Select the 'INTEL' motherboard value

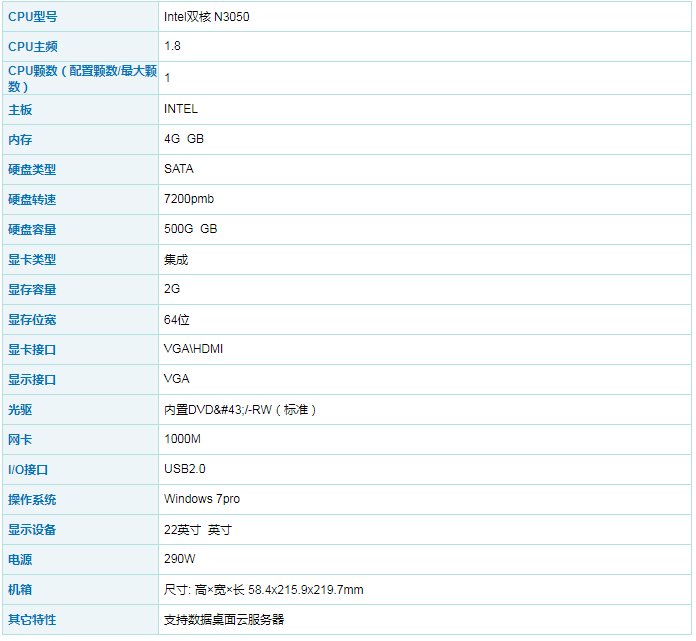181,109
